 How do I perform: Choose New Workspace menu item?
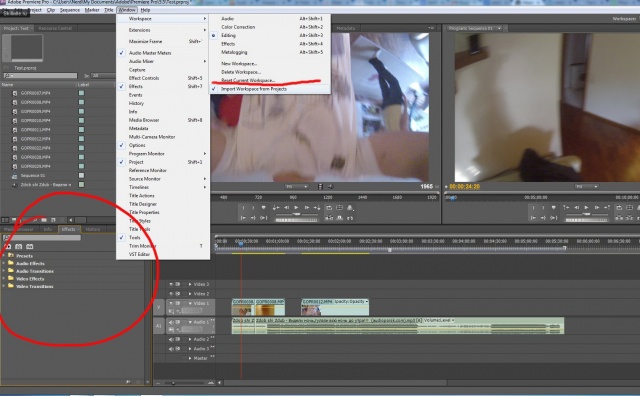pyautogui.click(x=239, y=64)
